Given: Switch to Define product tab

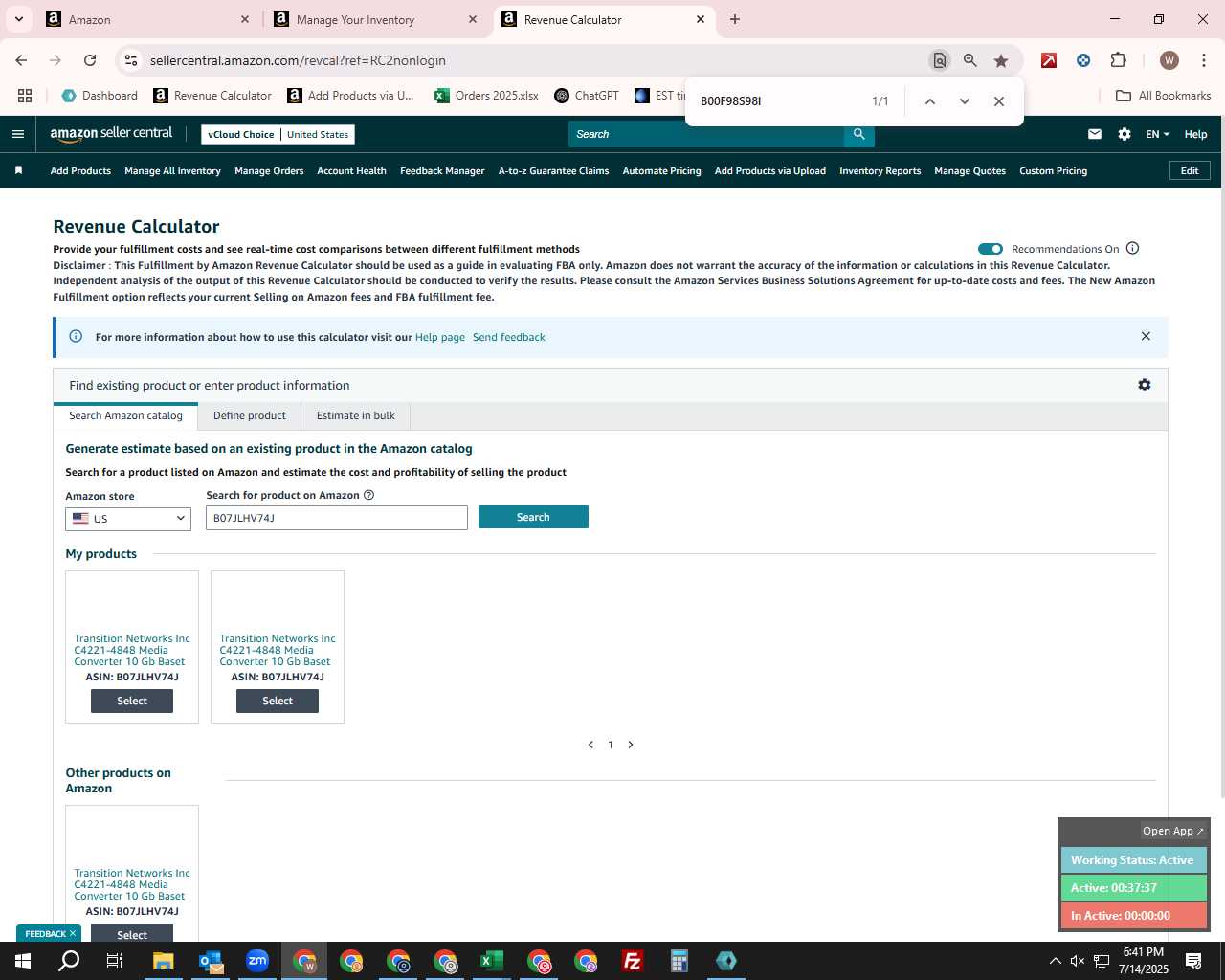Looking at the screenshot, I should pyautogui.click(x=249, y=415).
